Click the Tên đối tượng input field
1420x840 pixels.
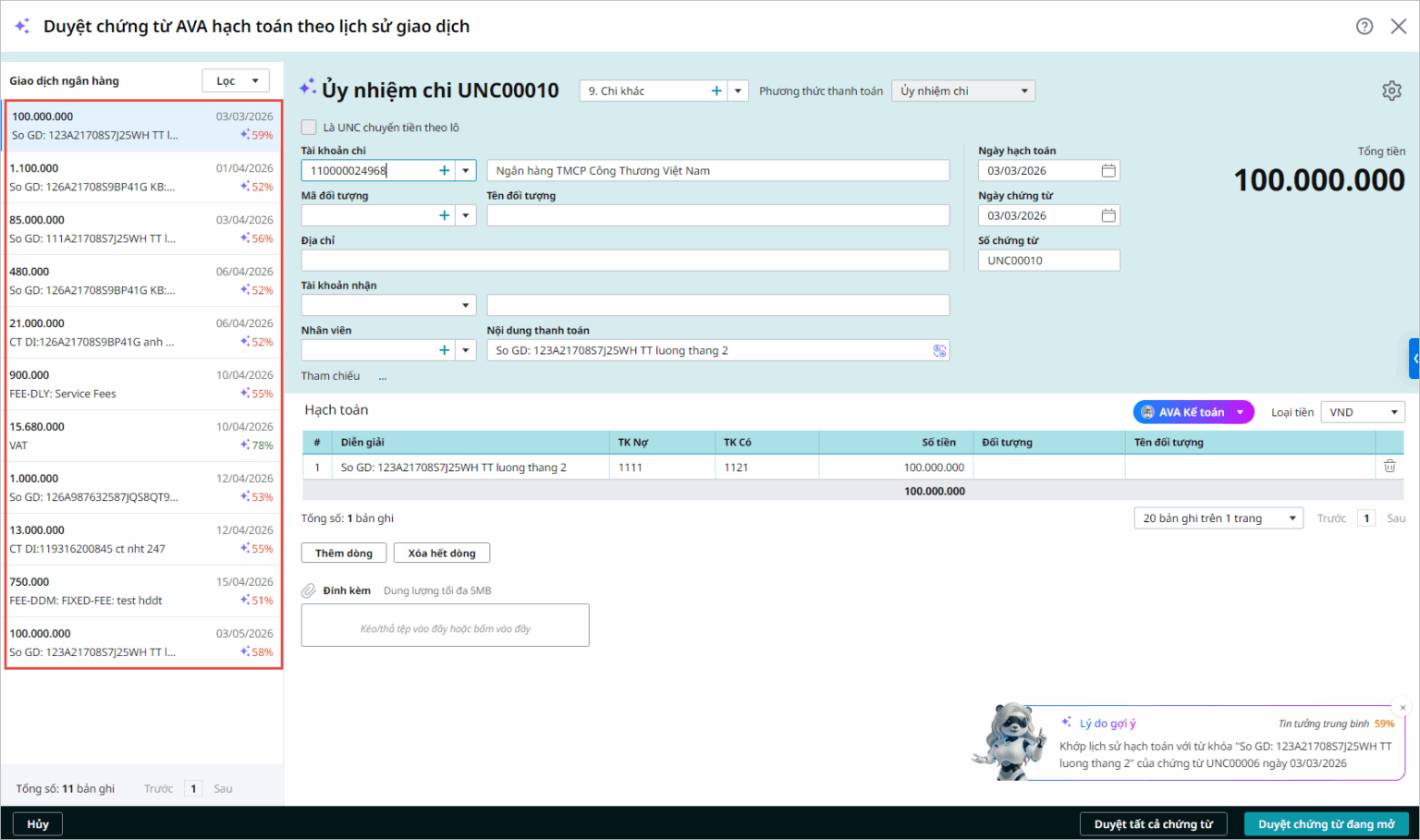(718, 215)
